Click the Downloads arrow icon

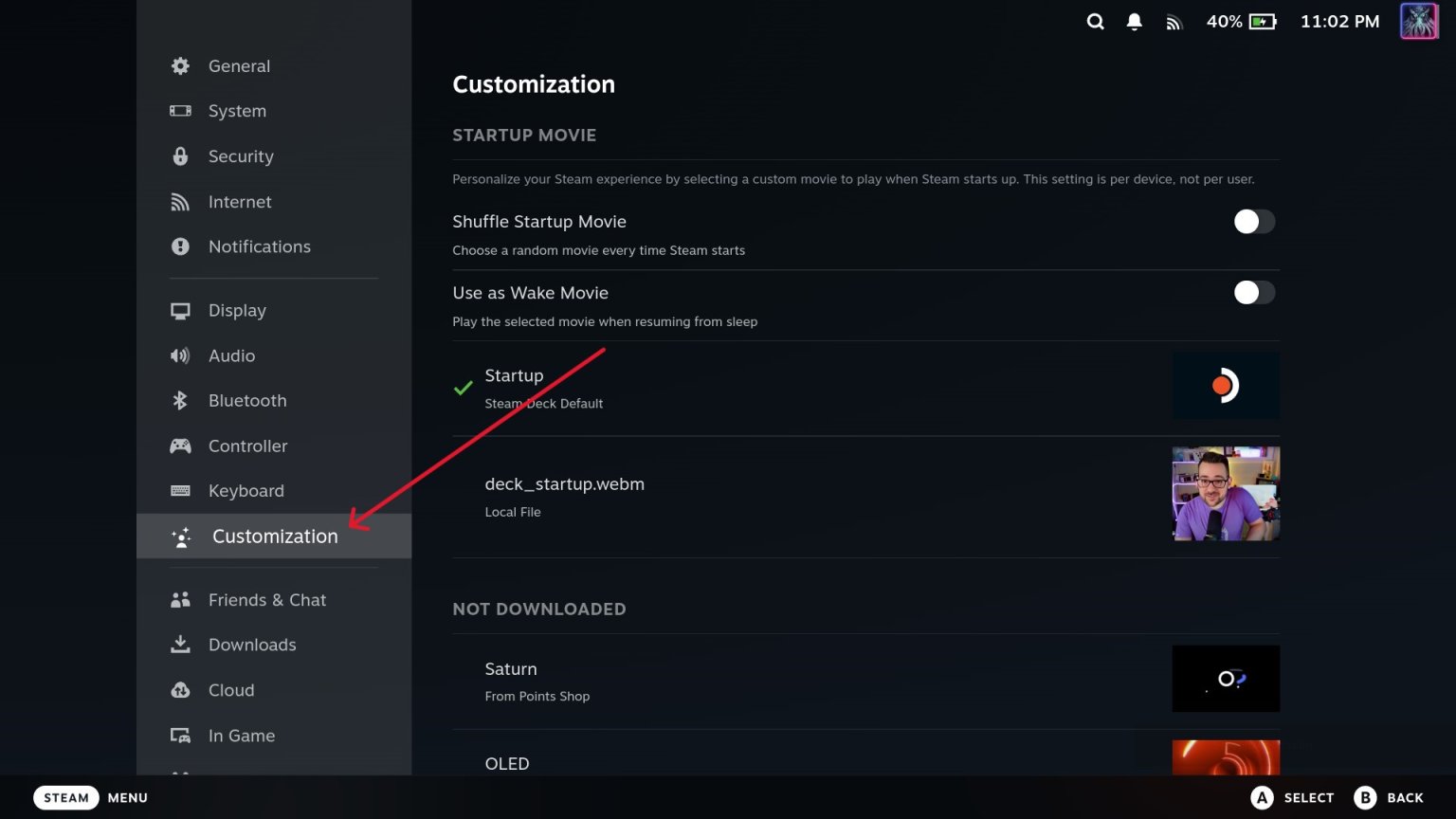pyautogui.click(x=180, y=645)
